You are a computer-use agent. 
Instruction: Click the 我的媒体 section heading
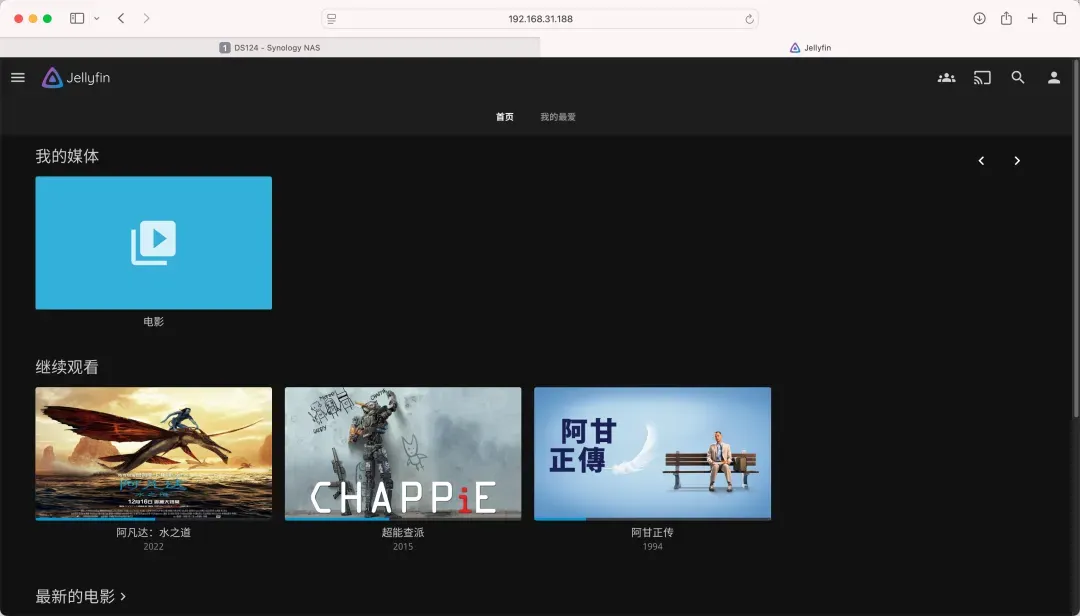(67, 156)
